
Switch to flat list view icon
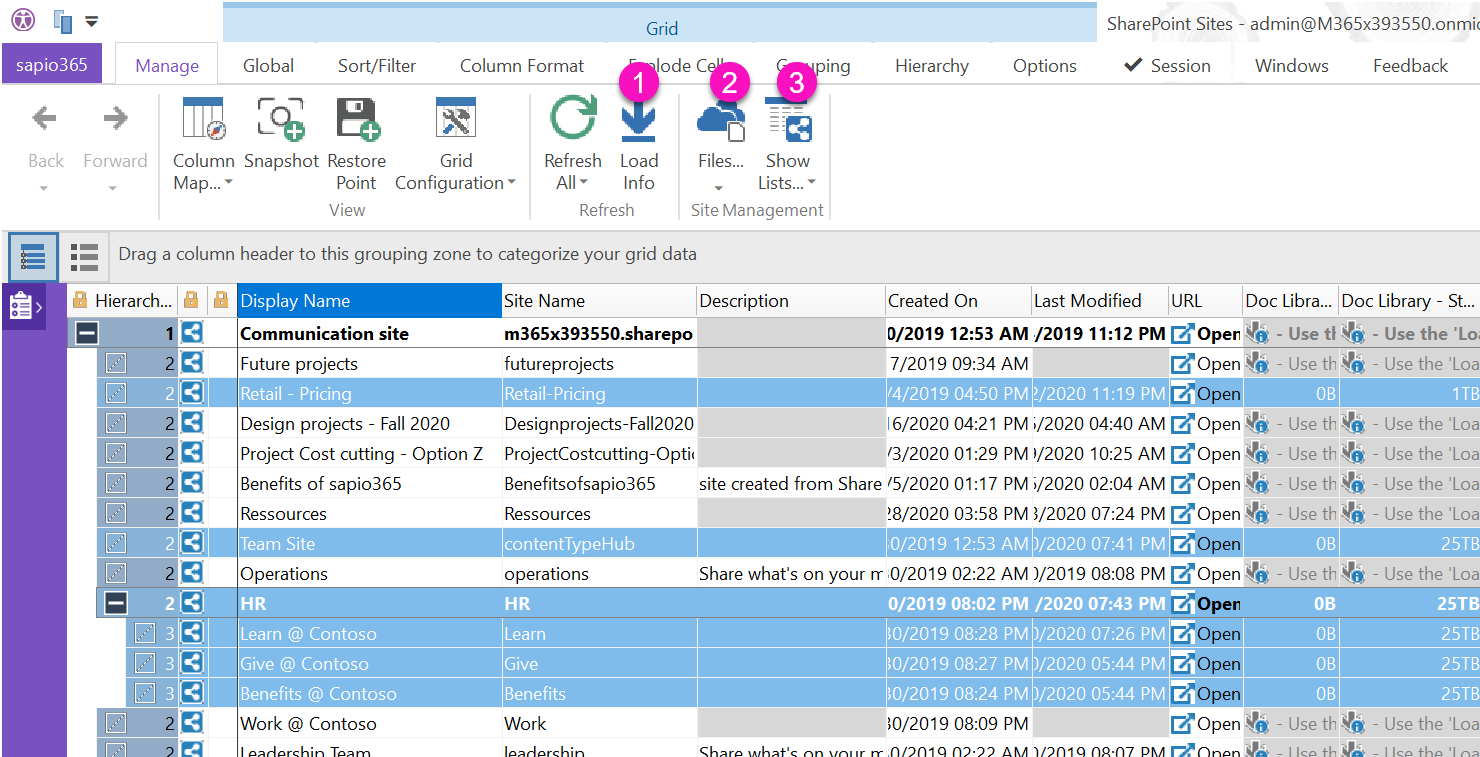pos(84,257)
